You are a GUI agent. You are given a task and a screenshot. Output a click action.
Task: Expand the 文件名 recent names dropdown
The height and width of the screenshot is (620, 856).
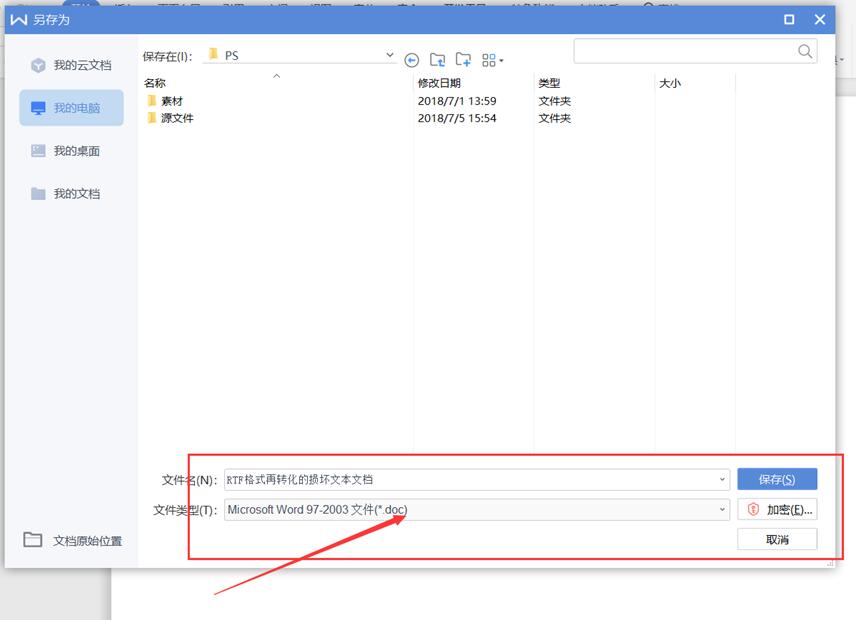click(722, 479)
